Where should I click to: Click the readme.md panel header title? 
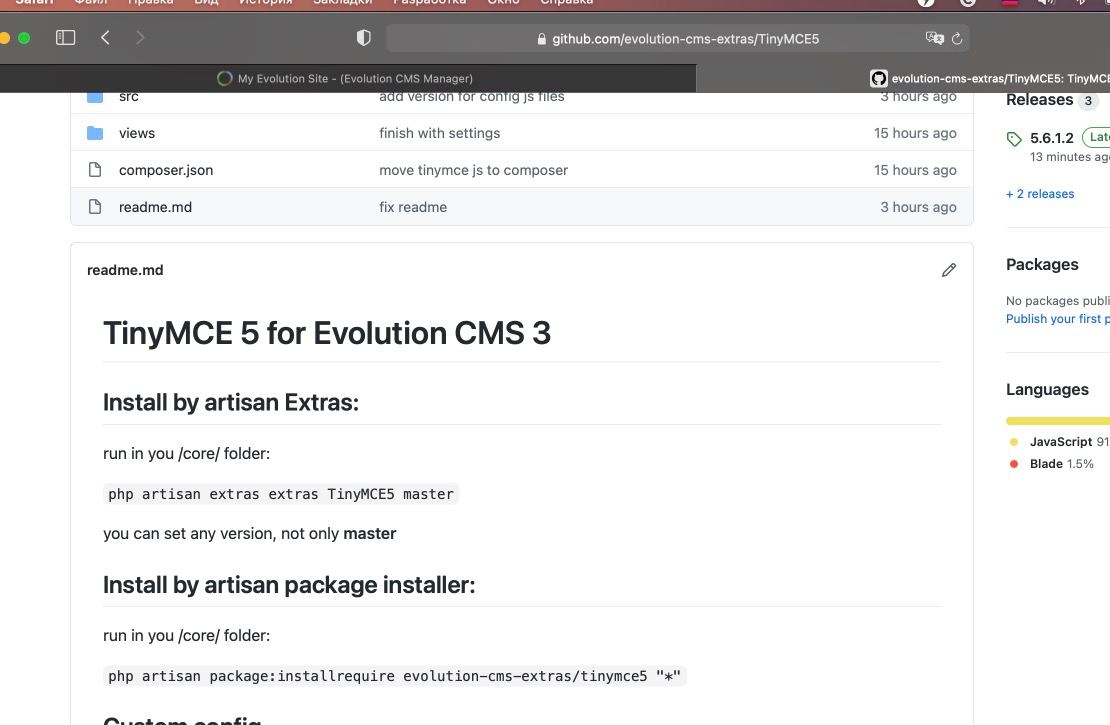(x=125, y=270)
